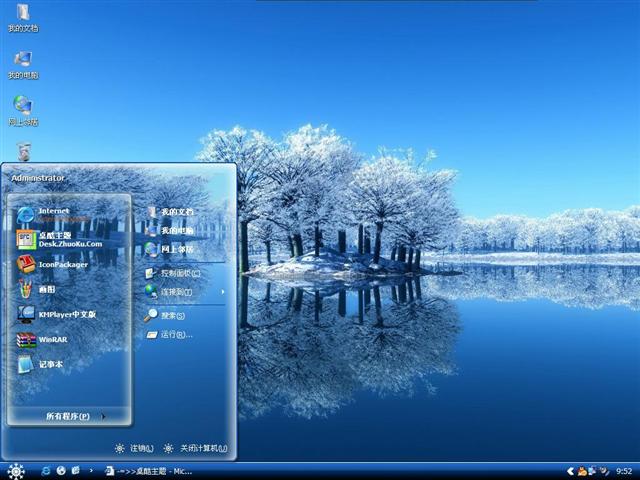This screenshot has height=480, width=640.
Task: Expand hidden system tray icons chevron
Action: tap(571, 471)
